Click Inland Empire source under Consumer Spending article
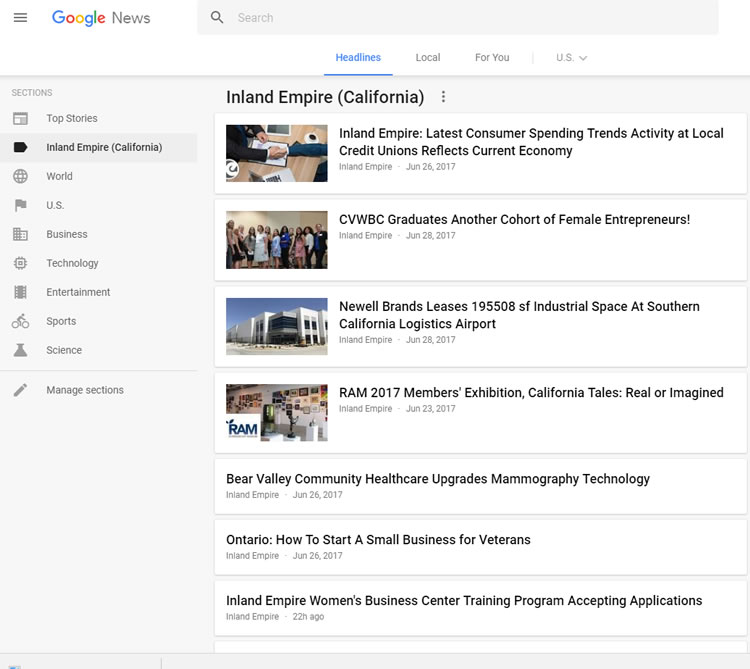Viewport: 750px width, 669px height. click(x=365, y=166)
